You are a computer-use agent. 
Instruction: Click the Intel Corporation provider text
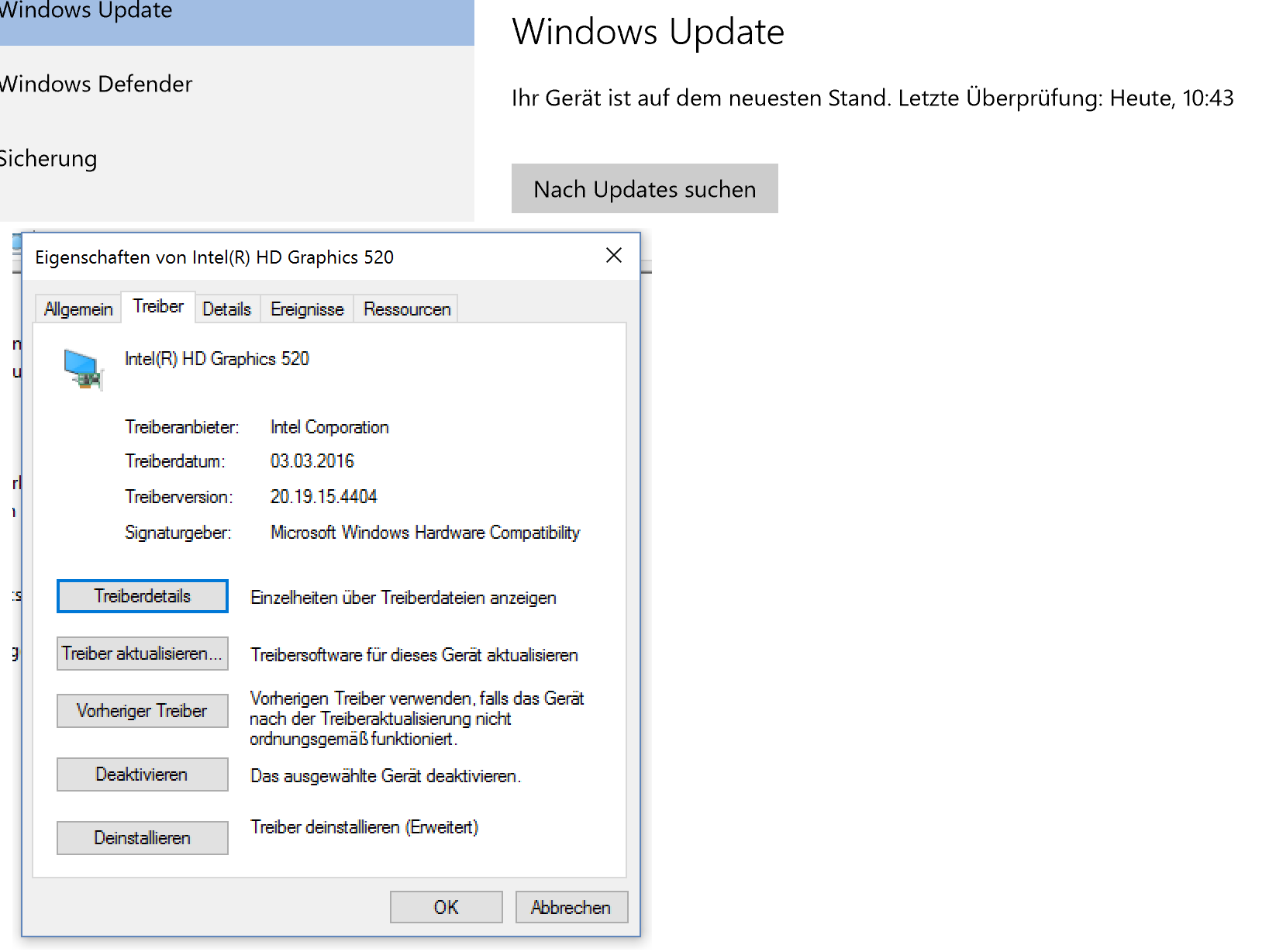[x=329, y=427]
